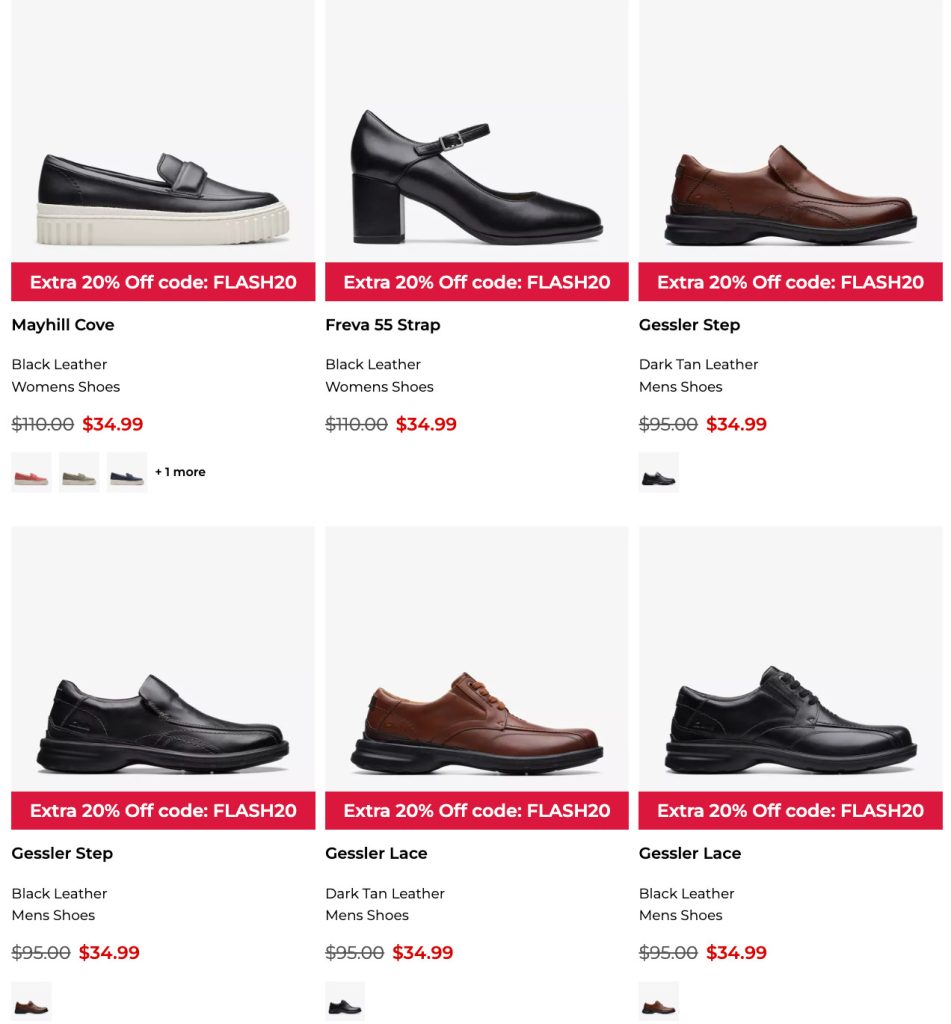
Task: Choose black swatch under Dark Tan Gessler Step
Action: click(658, 472)
